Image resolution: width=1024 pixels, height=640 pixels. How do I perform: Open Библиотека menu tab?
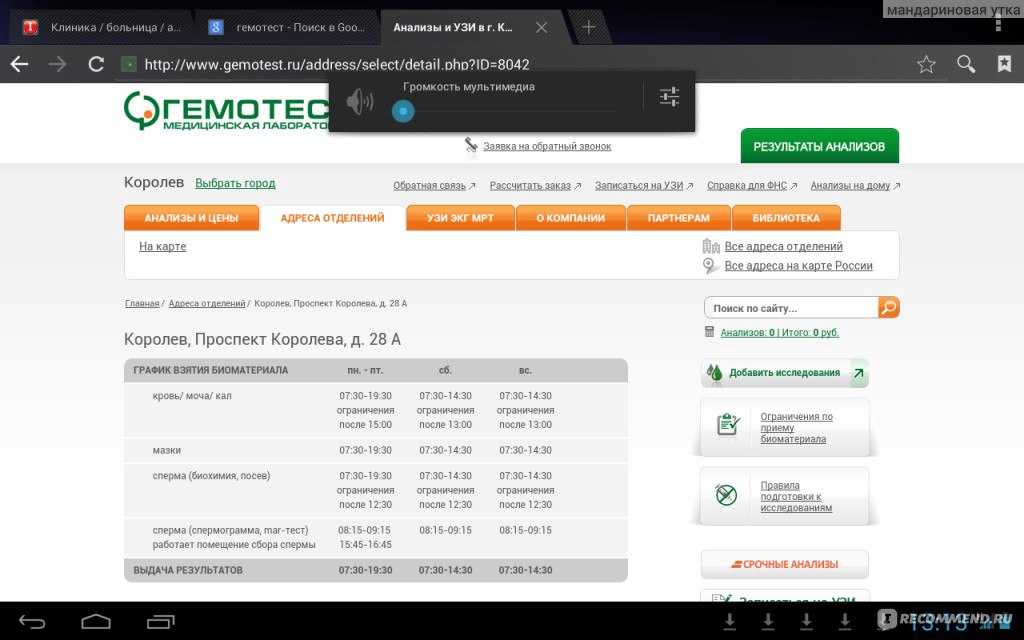786,218
